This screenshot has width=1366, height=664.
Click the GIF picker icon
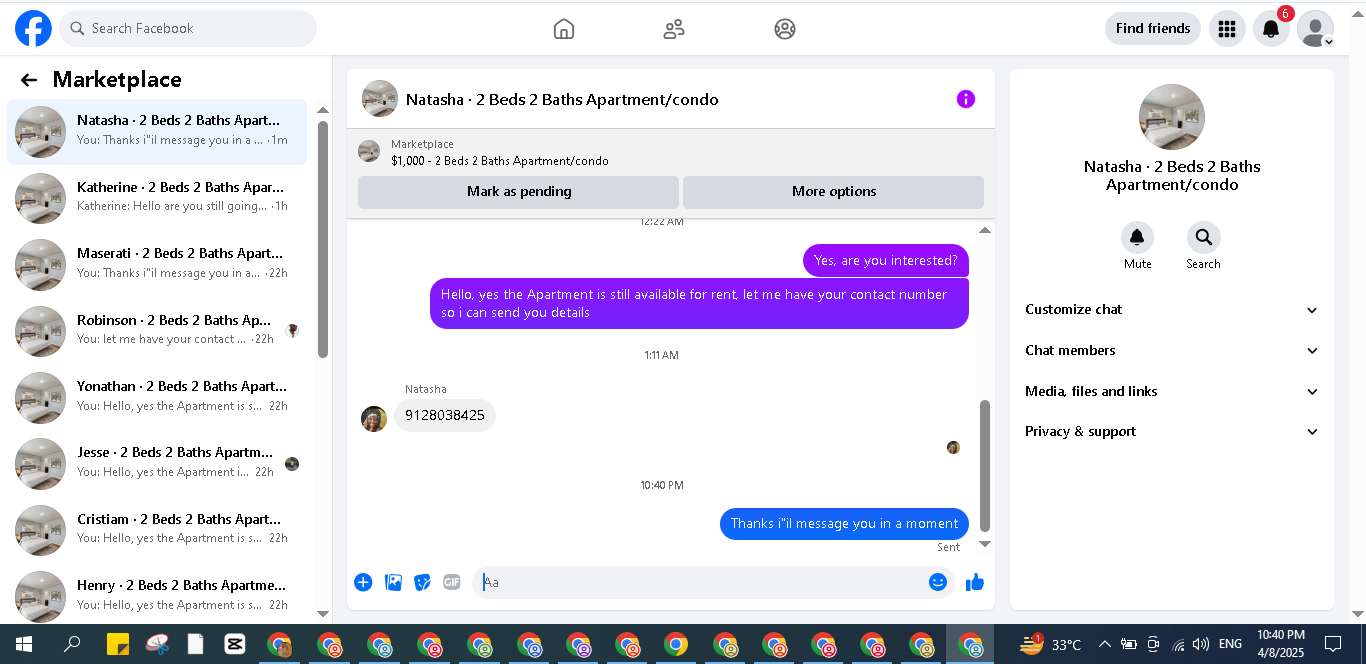[x=452, y=582]
